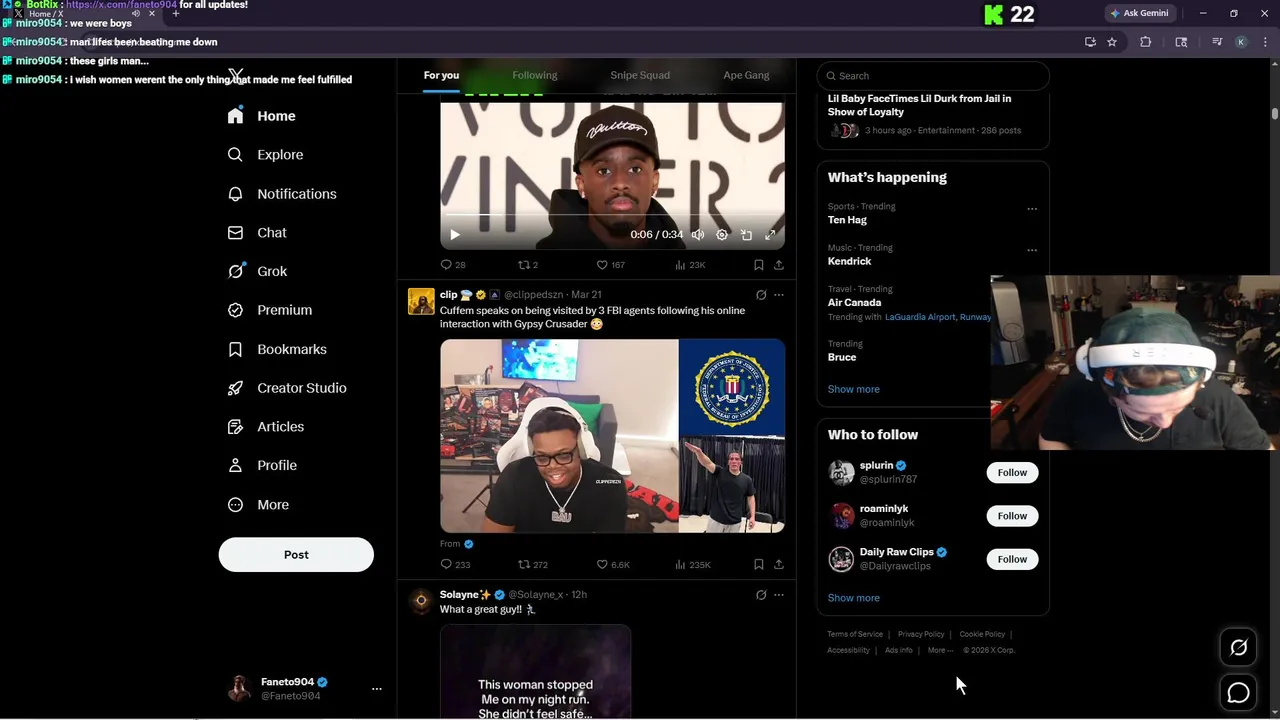Play the paused video
The image size is (1280, 720).
[x=455, y=235]
